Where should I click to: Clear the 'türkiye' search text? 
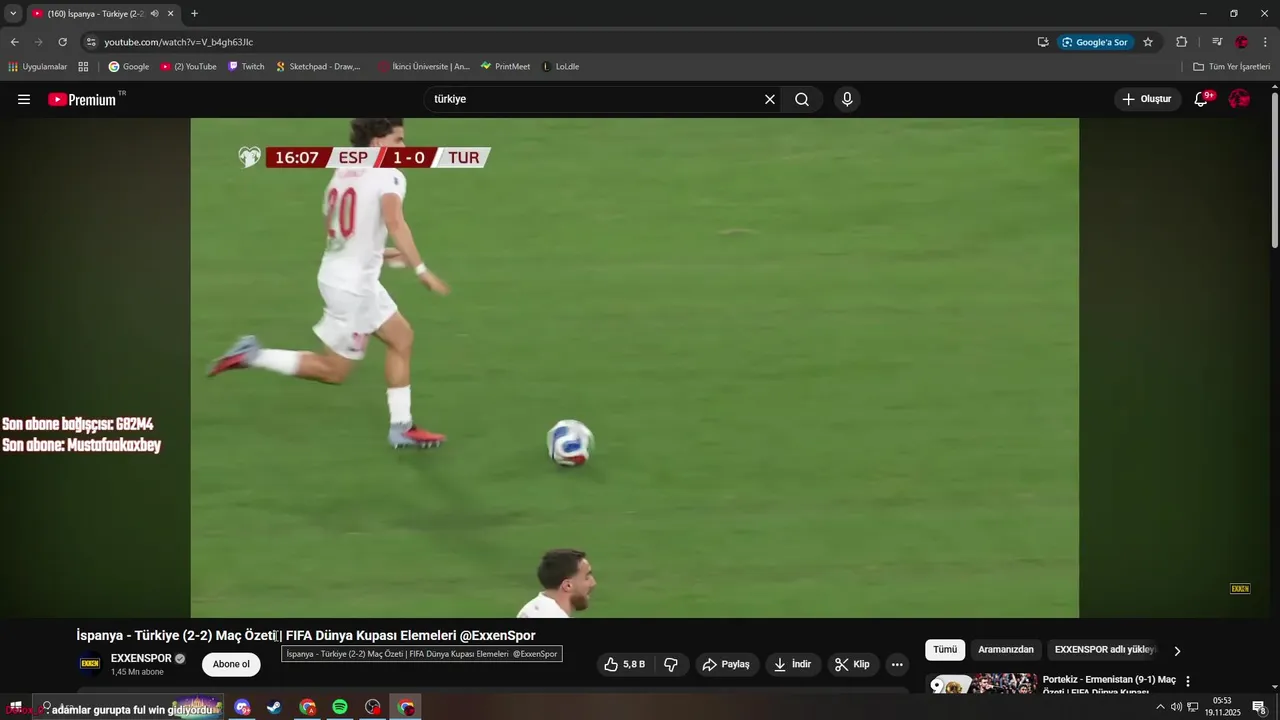coord(770,99)
